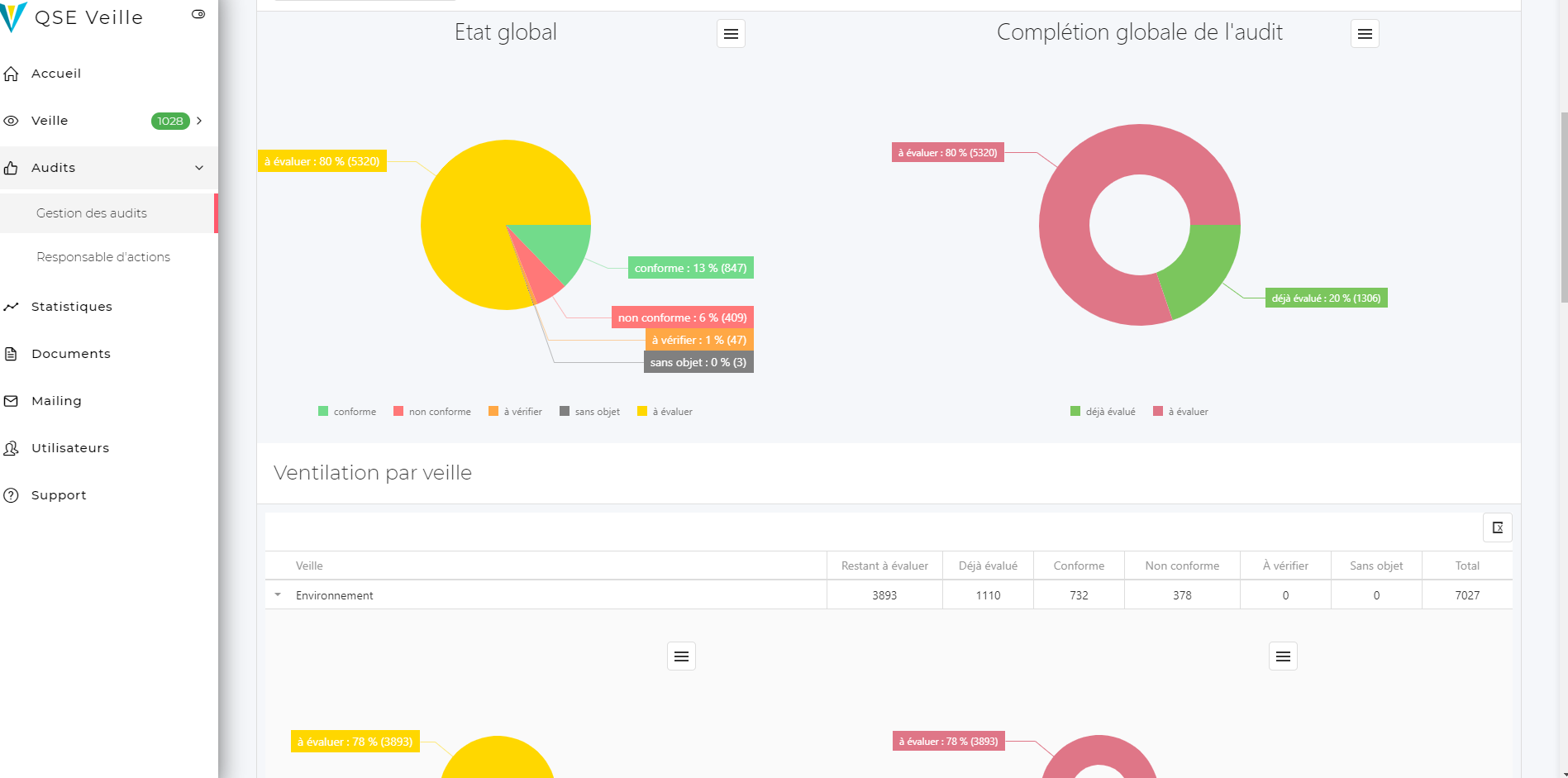Click the Environnement row name
Screen dimensions: 1568x778
pos(335,595)
